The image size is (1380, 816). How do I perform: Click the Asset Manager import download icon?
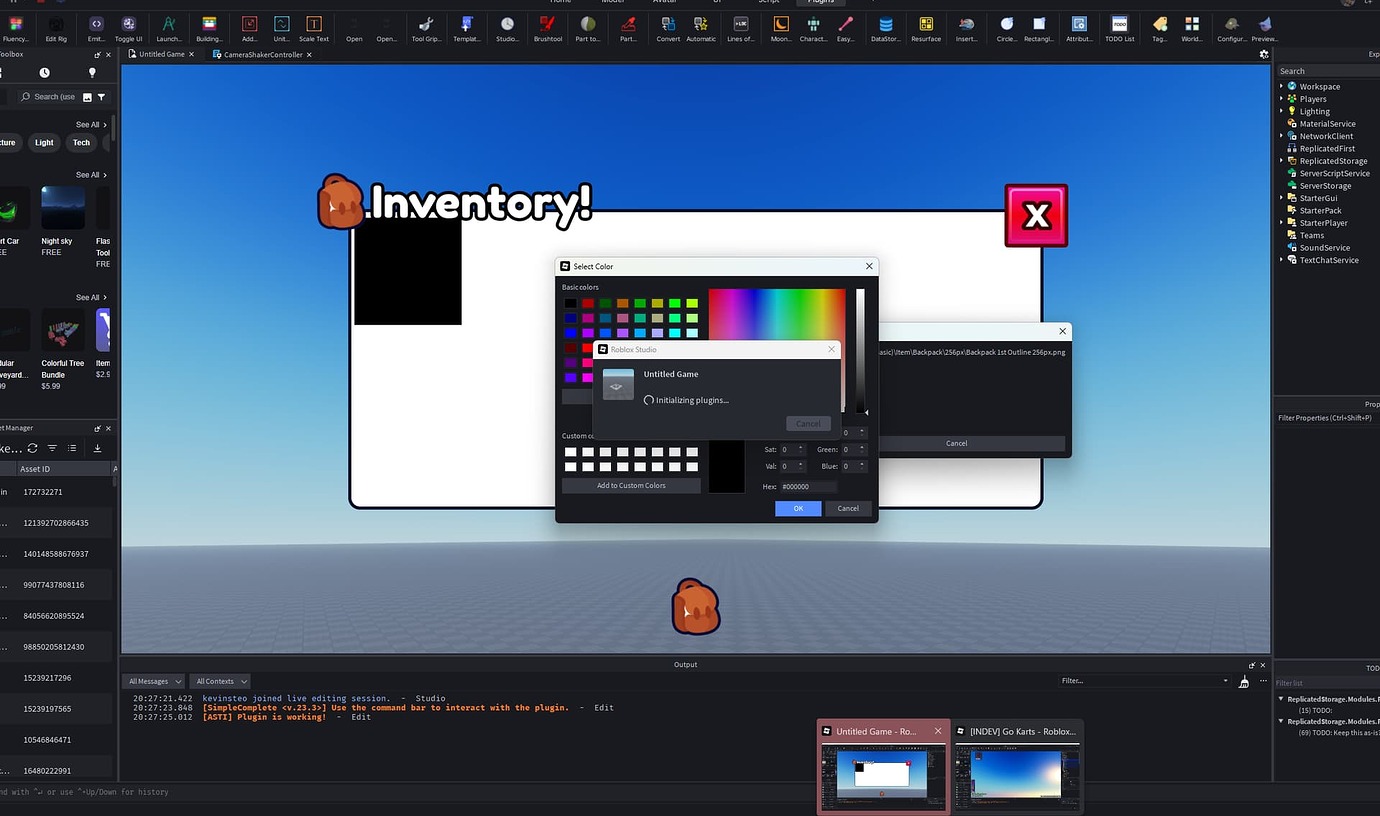click(97, 448)
